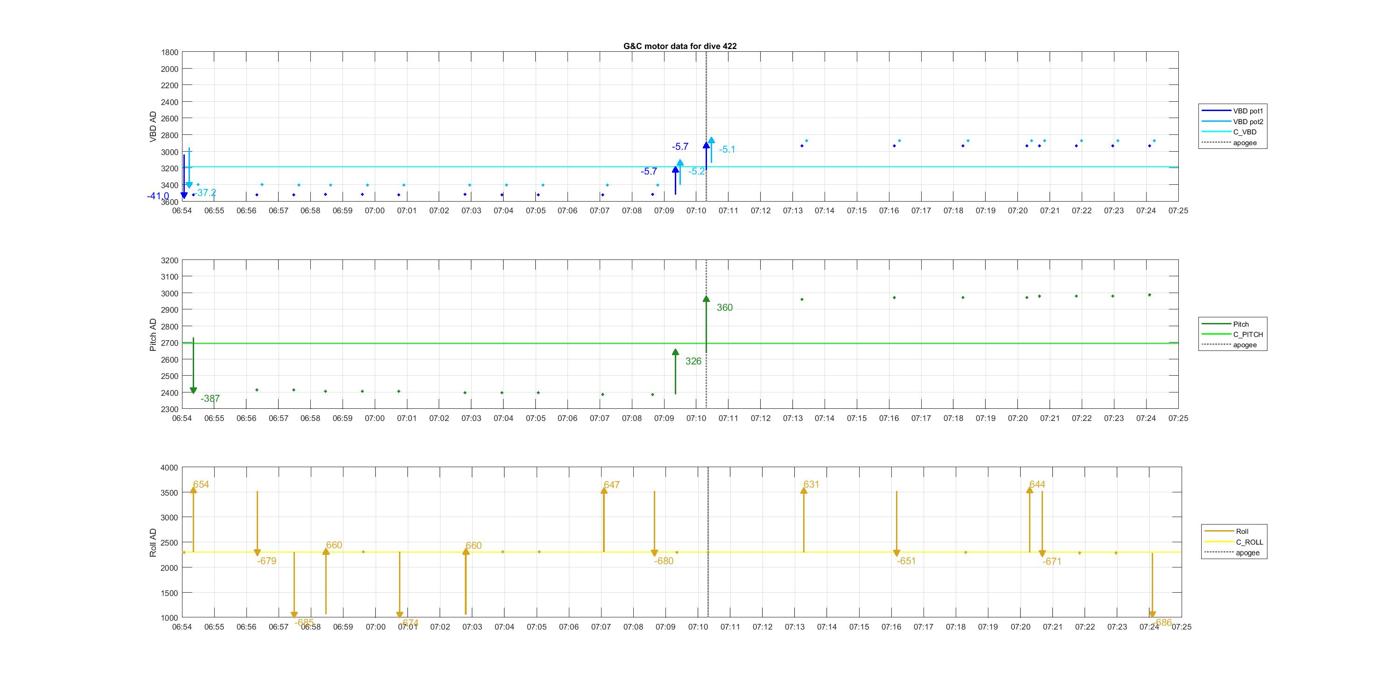Click the '631' roll data label
Screen dimensions: 1400x693
(811, 484)
